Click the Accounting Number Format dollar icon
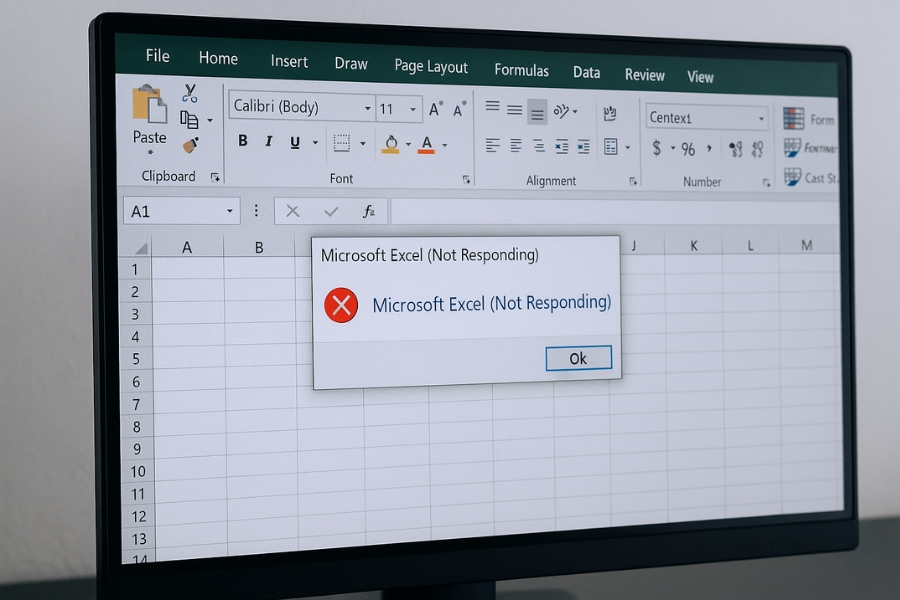The width and height of the screenshot is (900, 600). click(656, 147)
